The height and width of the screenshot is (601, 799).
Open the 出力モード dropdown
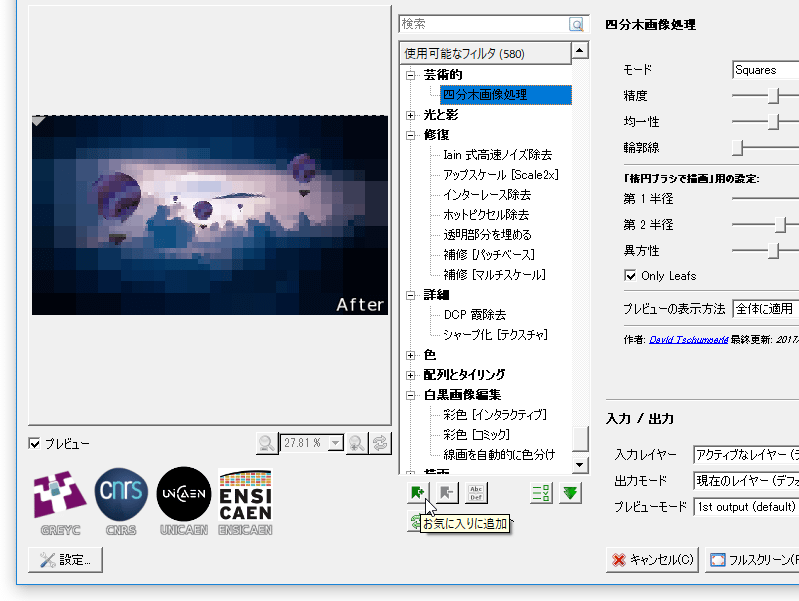746,480
